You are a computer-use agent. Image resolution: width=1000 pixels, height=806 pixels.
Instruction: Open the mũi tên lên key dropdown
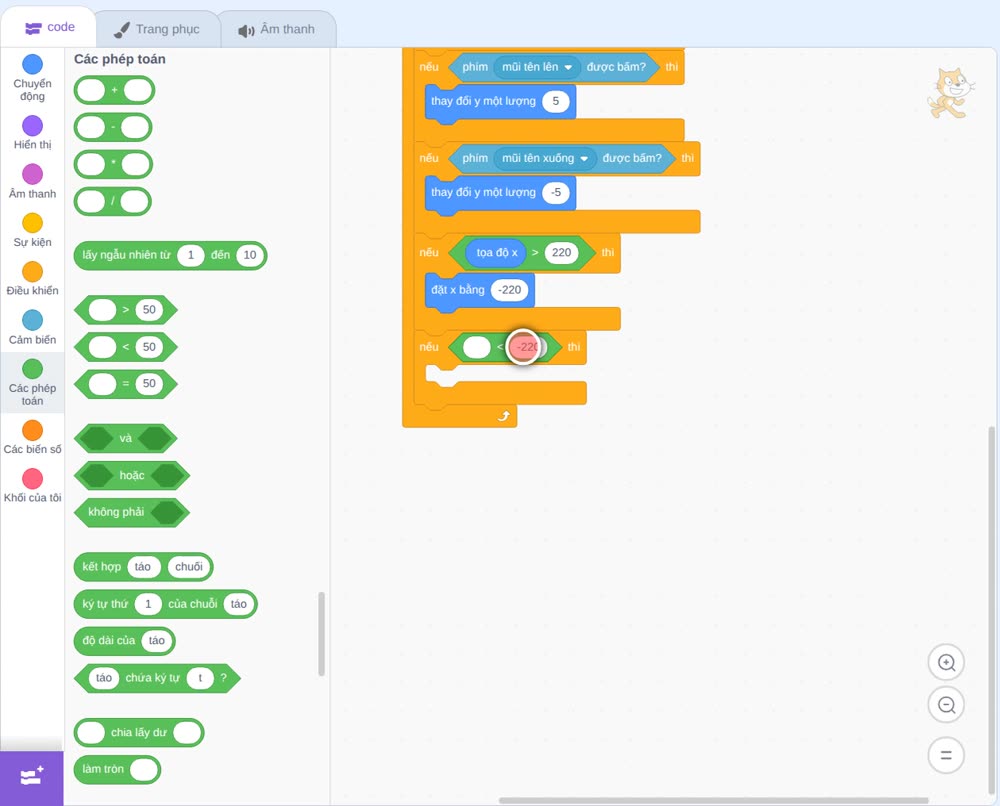pyautogui.click(x=536, y=67)
